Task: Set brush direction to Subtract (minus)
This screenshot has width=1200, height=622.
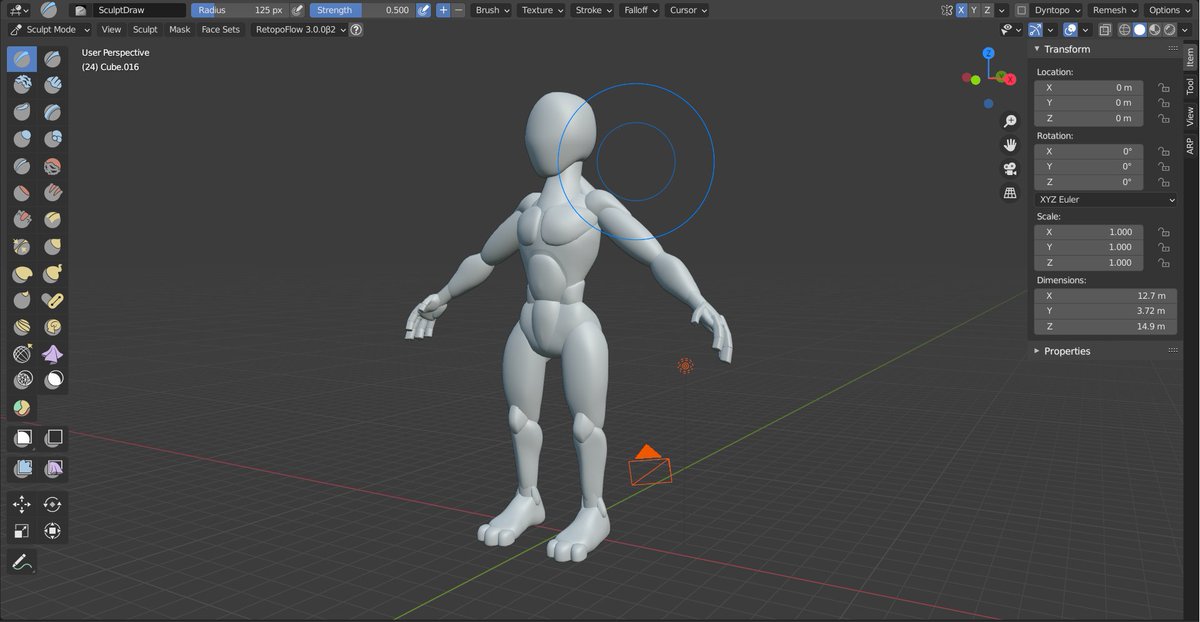Action: (458, 10)
